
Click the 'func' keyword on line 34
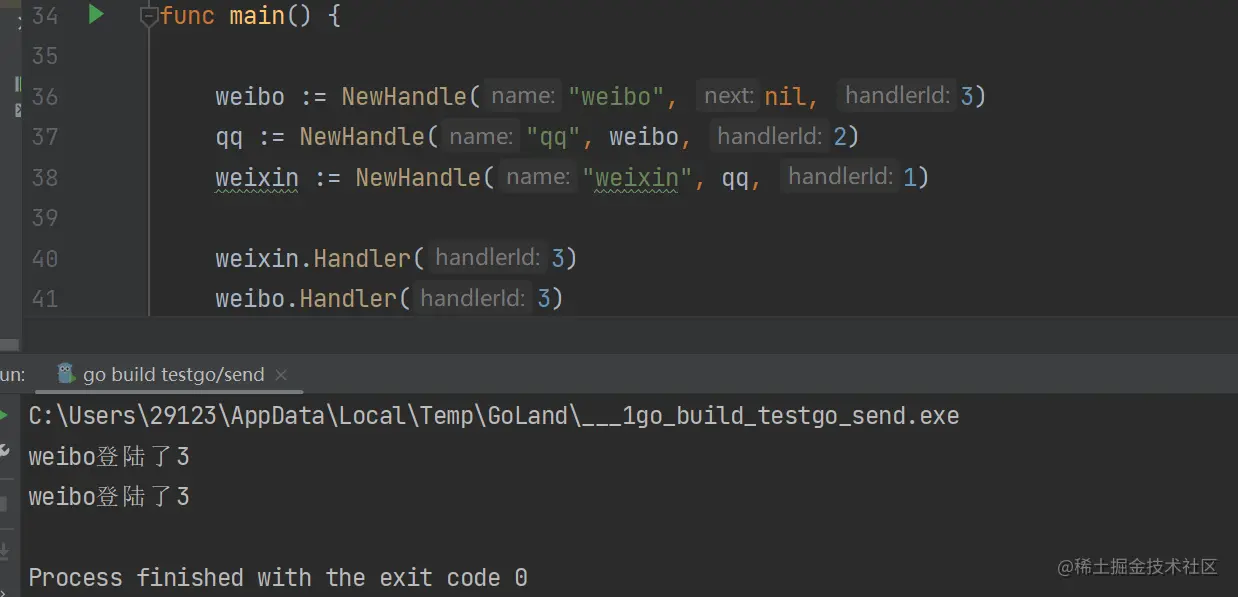pyautogui.click(x=187, y=16)
